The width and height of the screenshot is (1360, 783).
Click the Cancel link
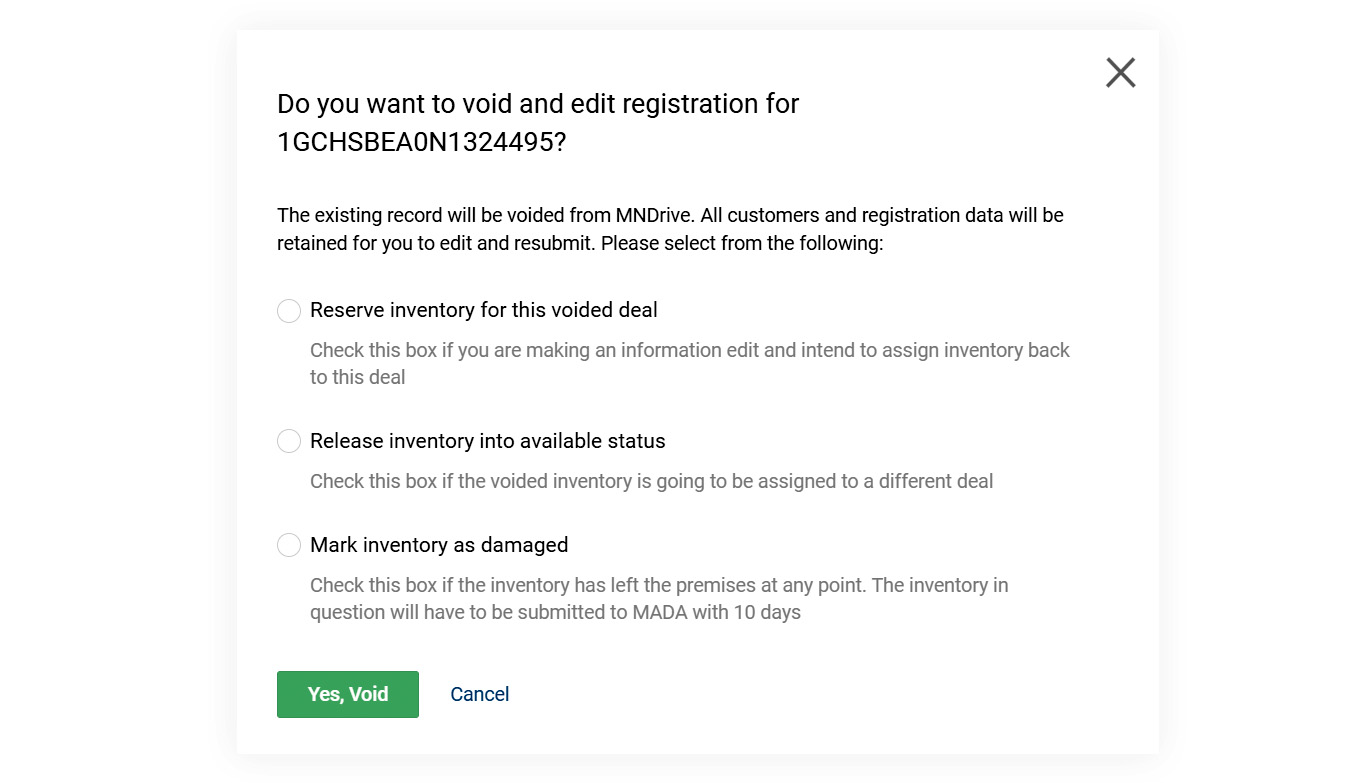(479, 694)
